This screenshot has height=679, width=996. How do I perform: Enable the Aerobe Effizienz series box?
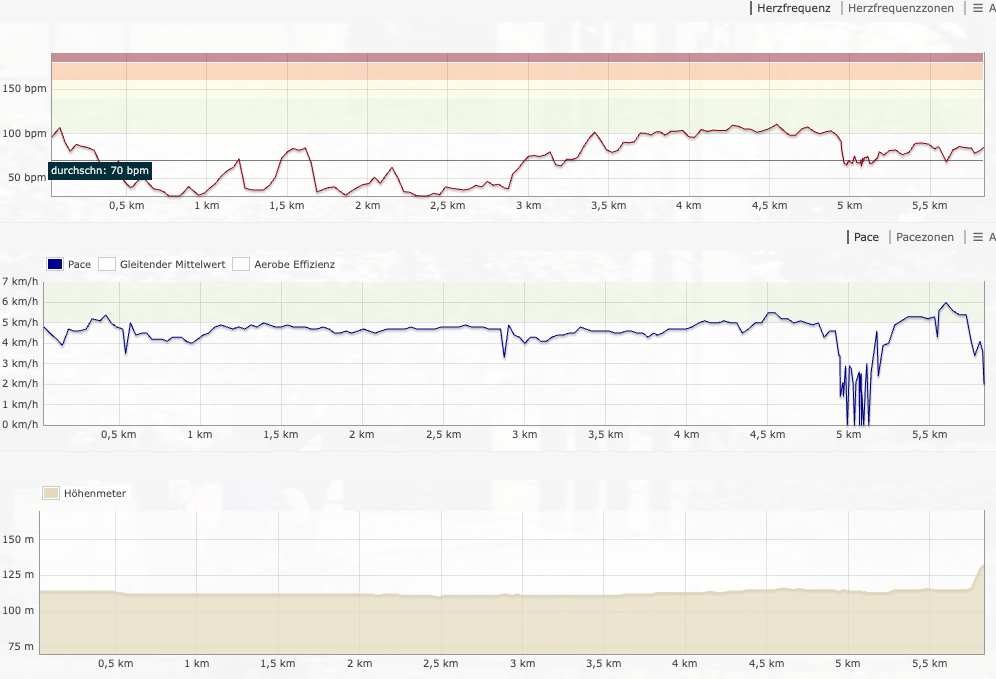[x=241, y=265]
